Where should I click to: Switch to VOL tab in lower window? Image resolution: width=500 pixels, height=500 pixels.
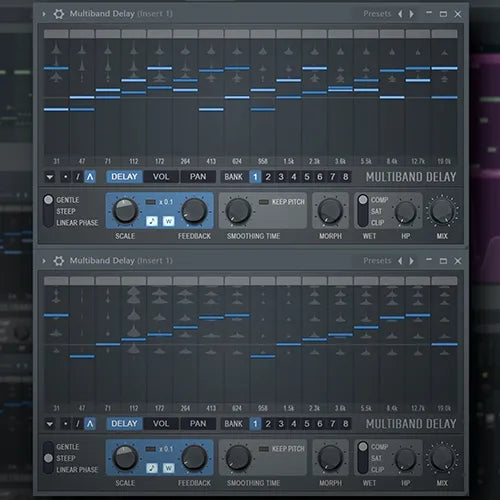tap(161, 424)
